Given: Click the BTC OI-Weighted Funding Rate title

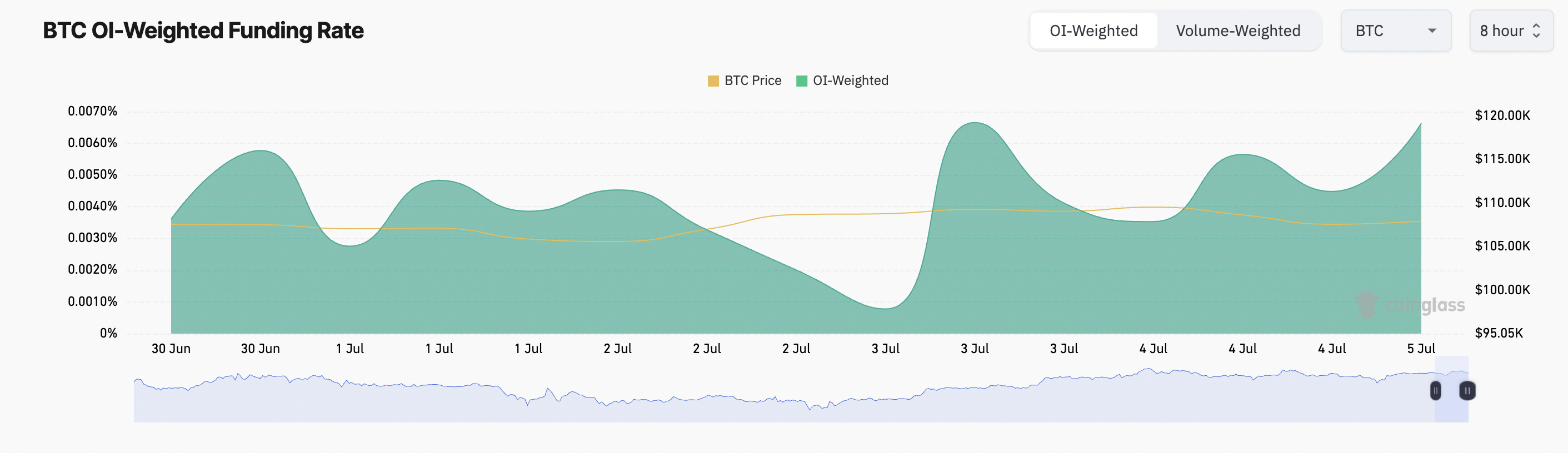Looking at the screenshot, I should pos(203,31).
